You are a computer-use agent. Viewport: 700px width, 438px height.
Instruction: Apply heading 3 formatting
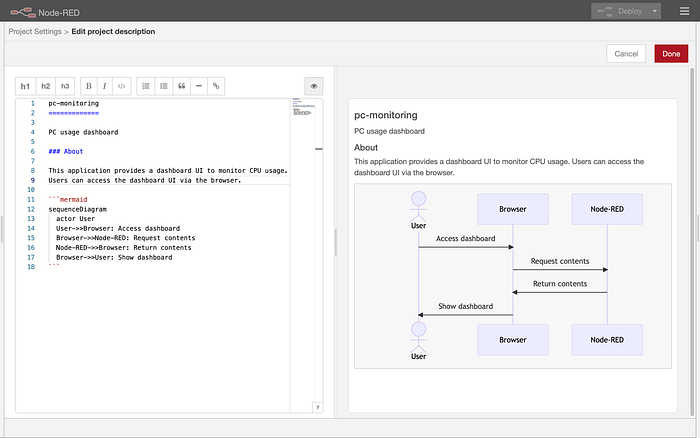65,86
